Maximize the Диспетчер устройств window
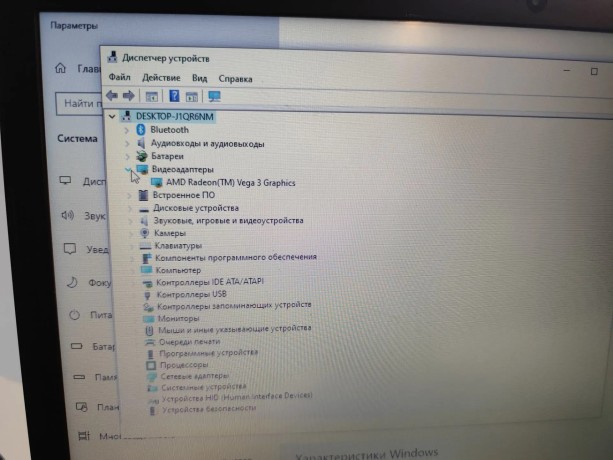The width and height of the screenshot is (613, 460). click(x=594, y=72)
